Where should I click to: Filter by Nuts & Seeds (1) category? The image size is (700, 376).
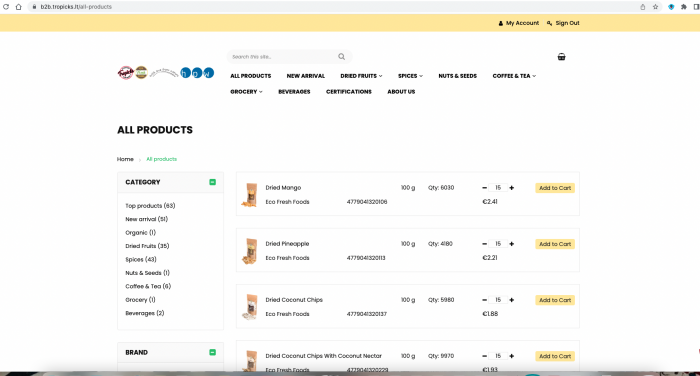pyautogui.click(x=147, y=273)
